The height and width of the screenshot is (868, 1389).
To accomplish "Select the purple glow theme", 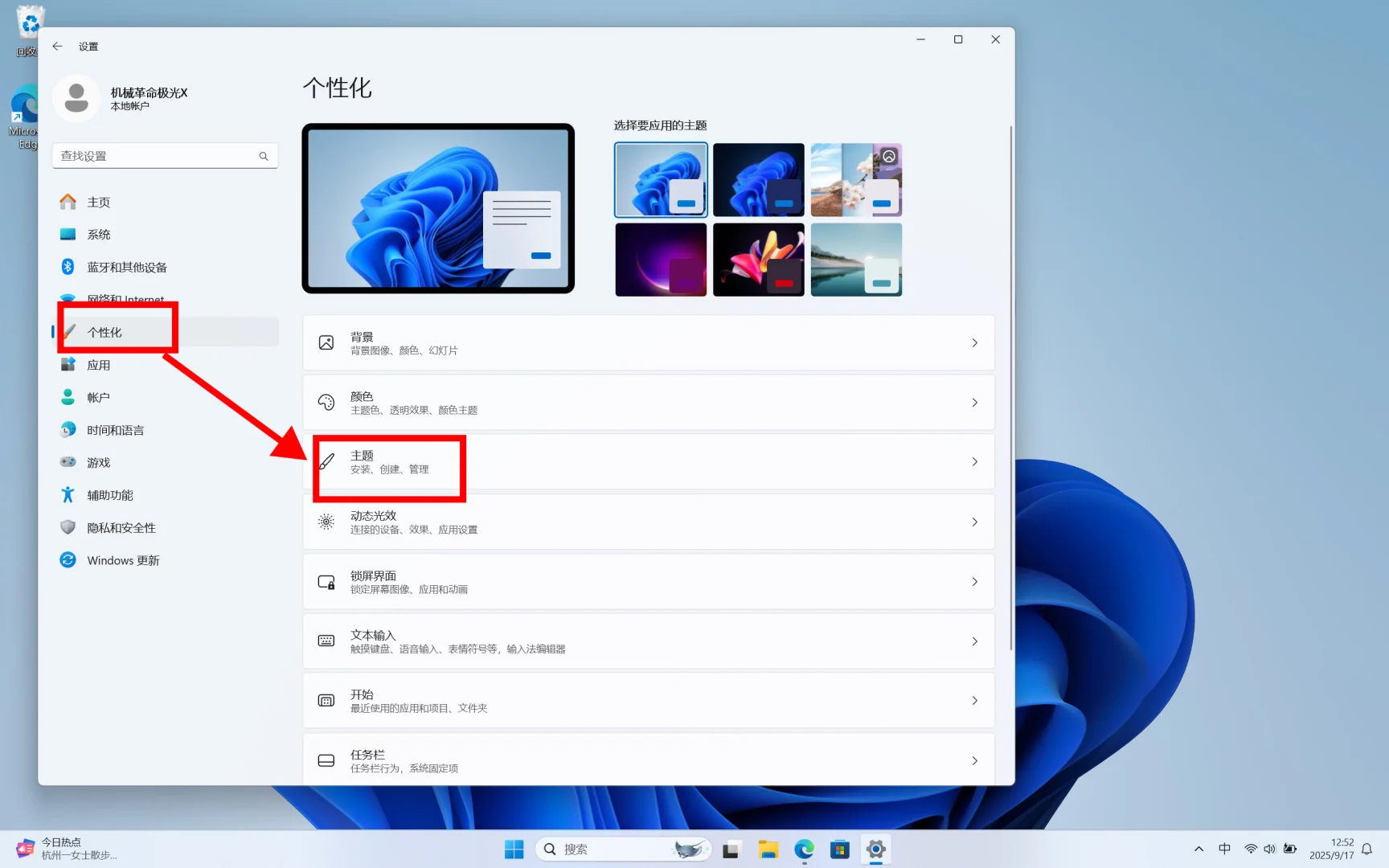I will (x=661, y=260).
